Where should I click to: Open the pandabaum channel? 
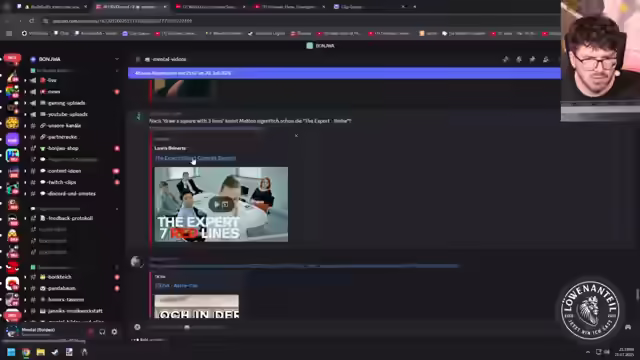pos(61,288)
